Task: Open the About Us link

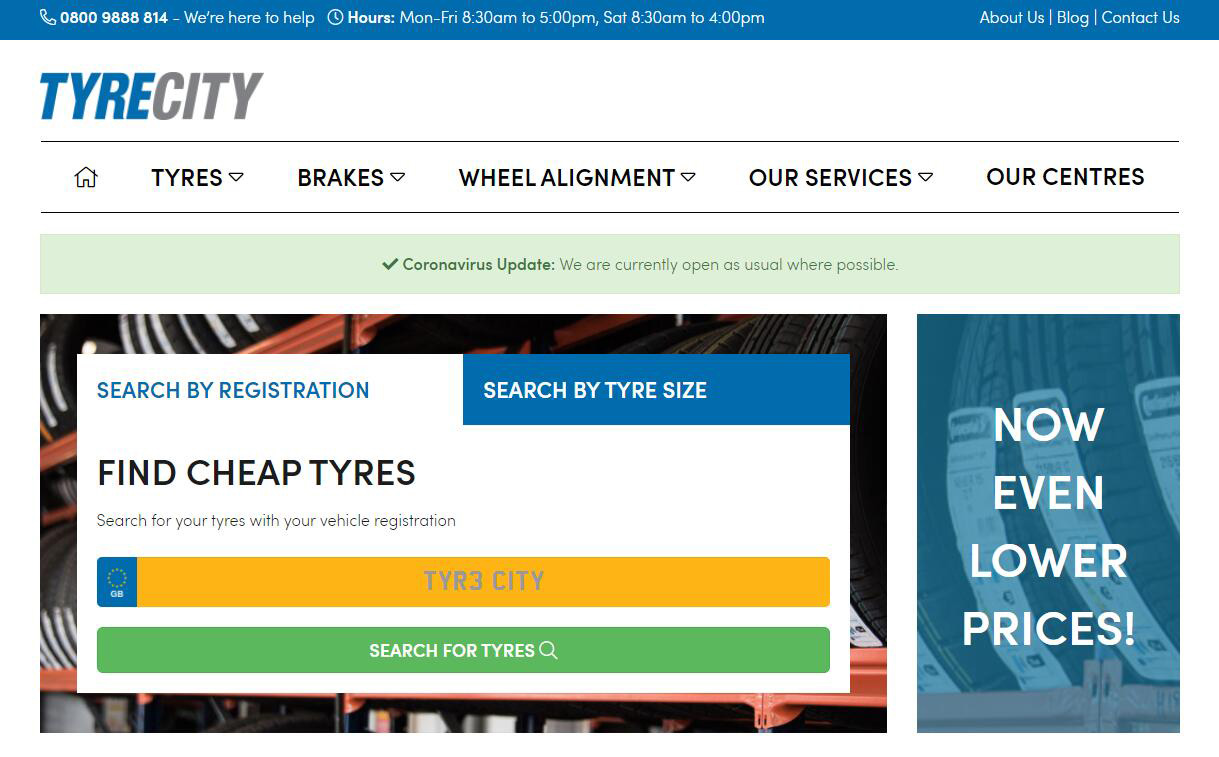Action: [x=1012, y=17]
